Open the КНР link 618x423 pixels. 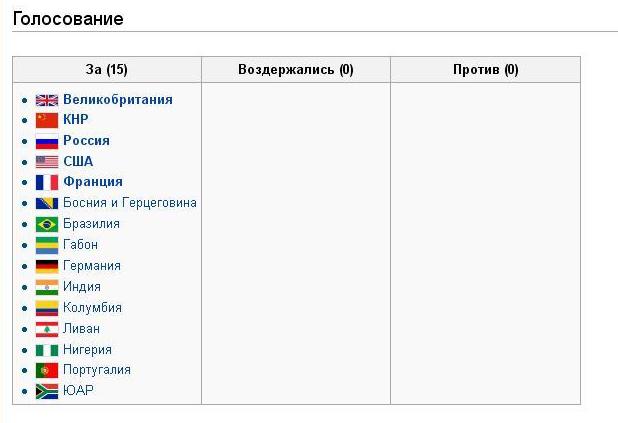coord(76,119)
